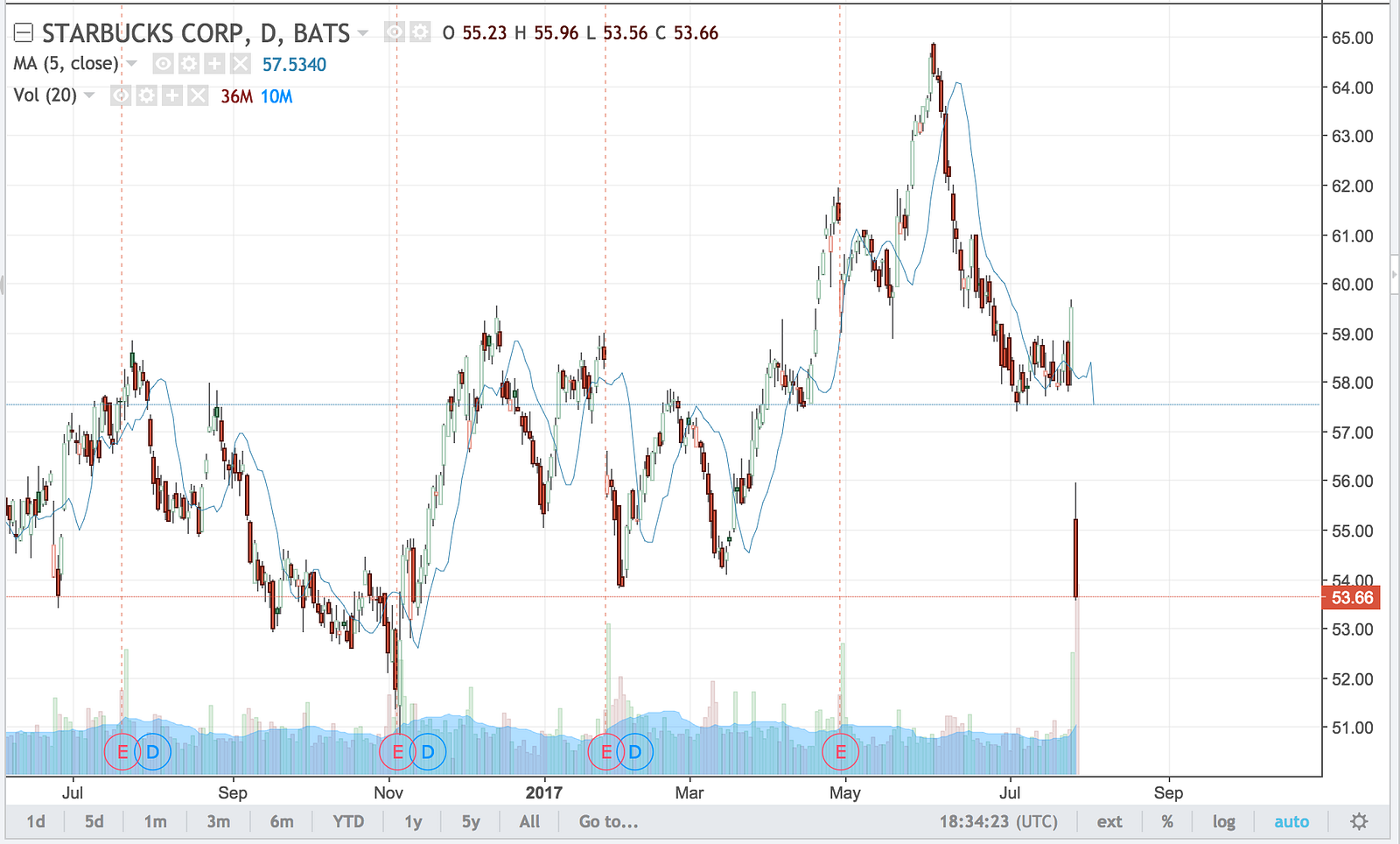This screenshot has height=844, width=1400.
Task: Click the MA value 57.5340
Action: click(294, 65)
